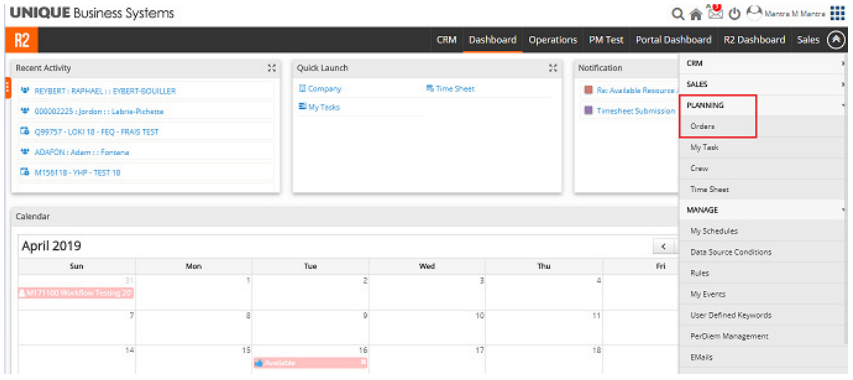Click the power logout icon

click(734, 14)
